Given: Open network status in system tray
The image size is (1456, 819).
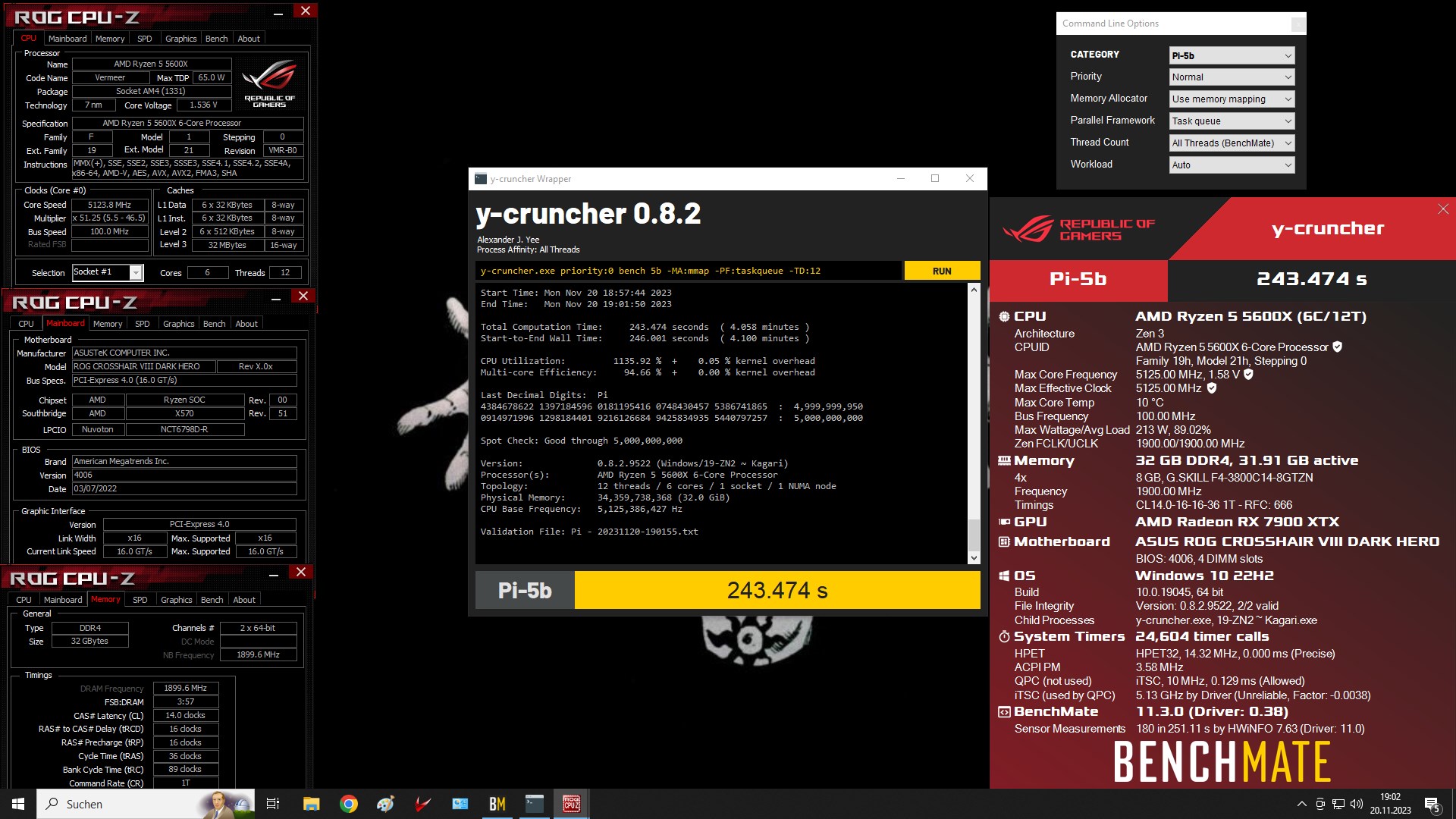Looking at the screenshot, I should click(1338, 804).
